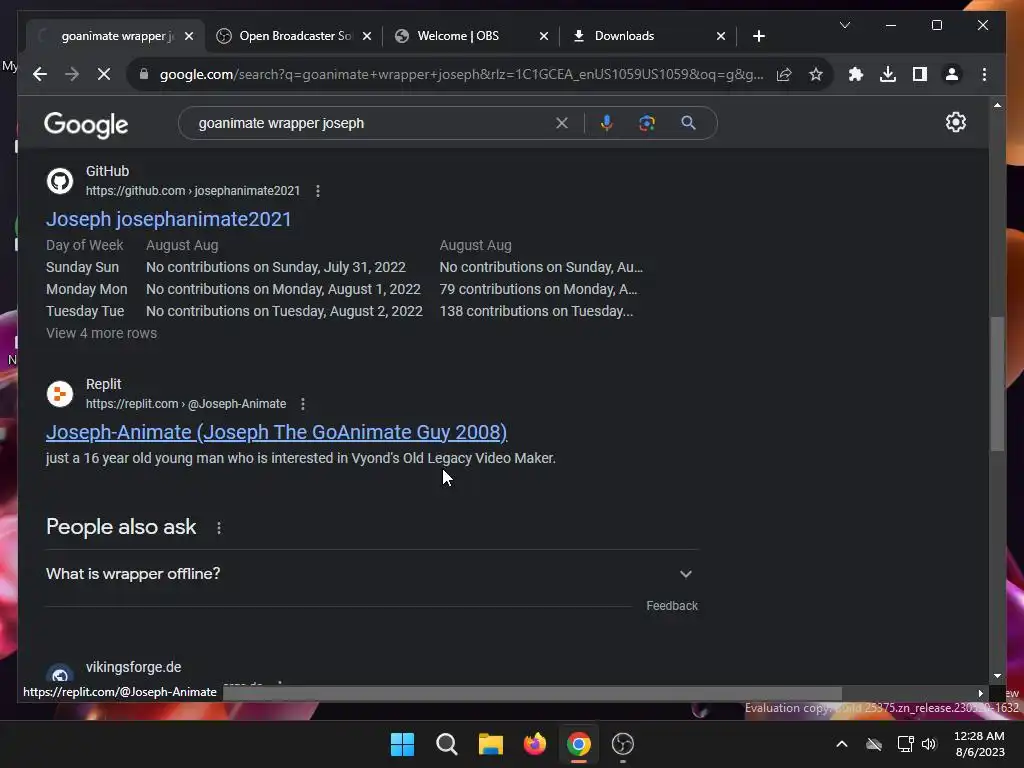Screen dimensions: 1024x768
Task: Open network status in system tray
Action: tap(905, 744)
